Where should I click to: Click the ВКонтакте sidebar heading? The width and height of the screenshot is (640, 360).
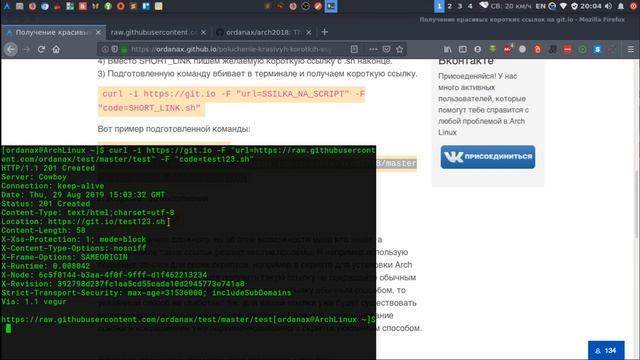466,62
